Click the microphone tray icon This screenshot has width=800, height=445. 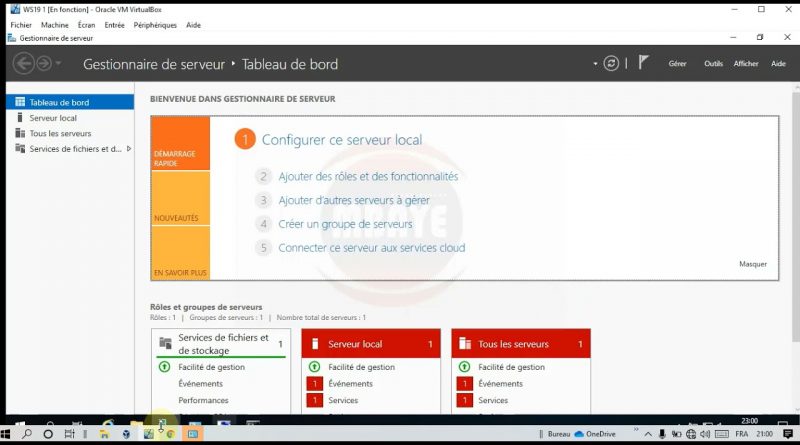[662, 434]
